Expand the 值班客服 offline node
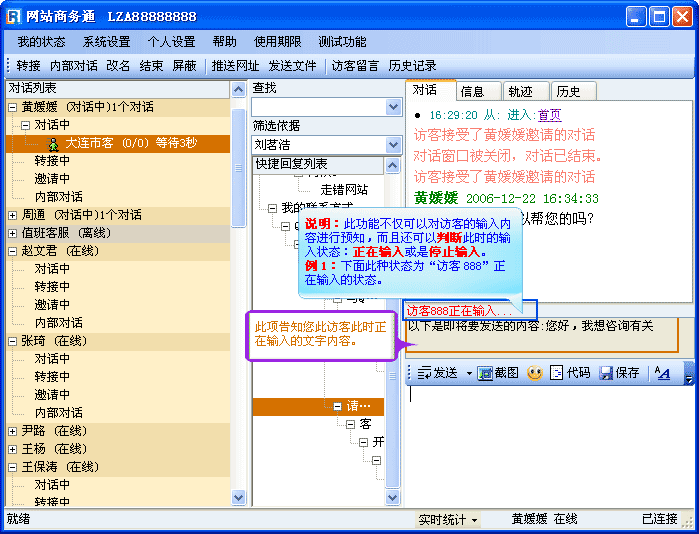The width and height of the screenshot is (699, 534). (12, 233)
